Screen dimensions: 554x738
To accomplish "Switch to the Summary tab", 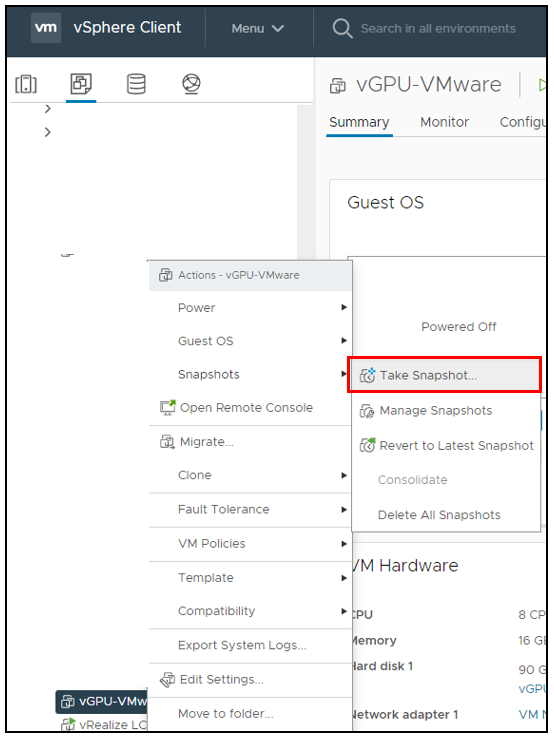I will point(359,122).
